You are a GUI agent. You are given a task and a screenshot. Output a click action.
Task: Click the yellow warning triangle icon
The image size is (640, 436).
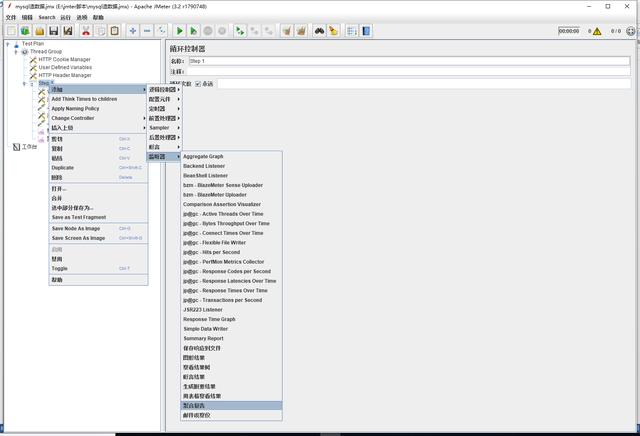click(x=597, y=31)
